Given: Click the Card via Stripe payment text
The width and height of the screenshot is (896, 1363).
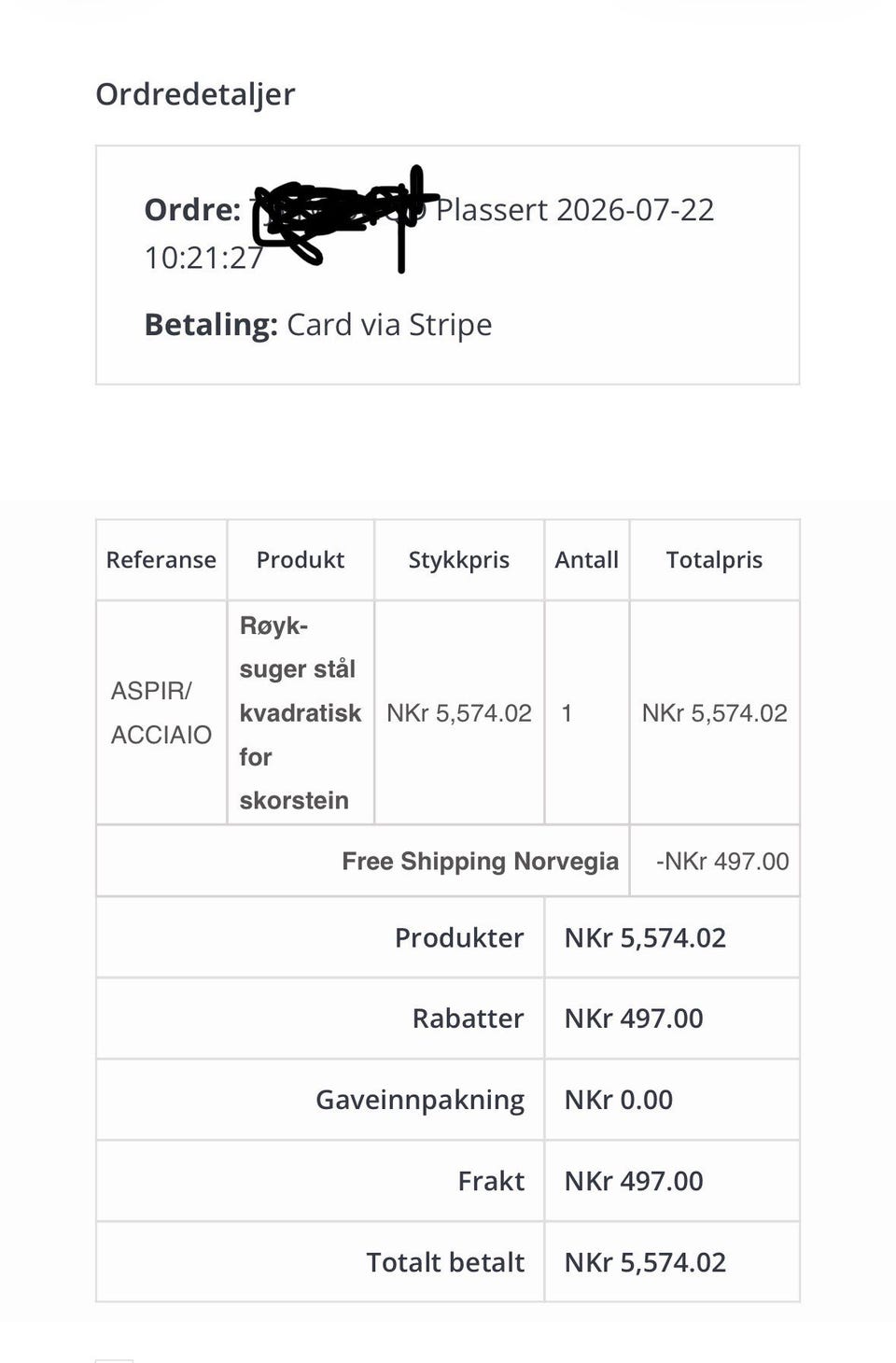Looking at the screenshot, I should pos(389,324).
